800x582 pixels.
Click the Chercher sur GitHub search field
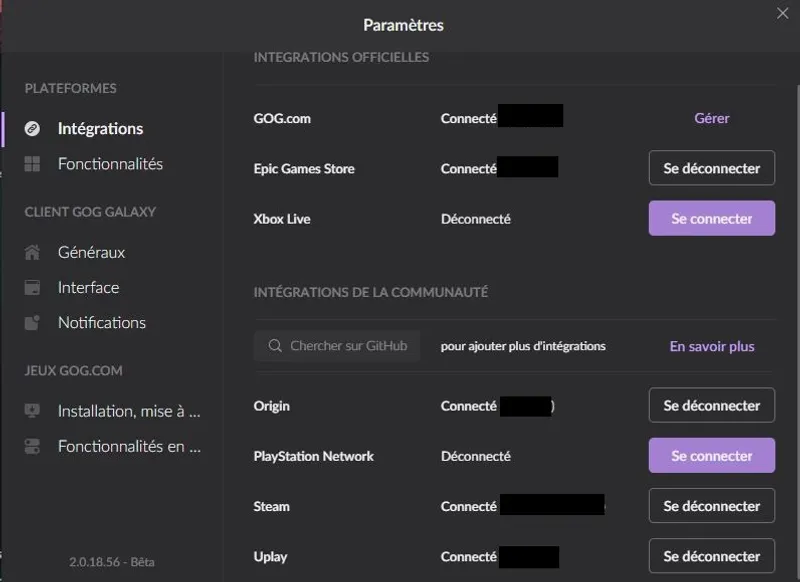pyautogui.click(x=345, y=345)
